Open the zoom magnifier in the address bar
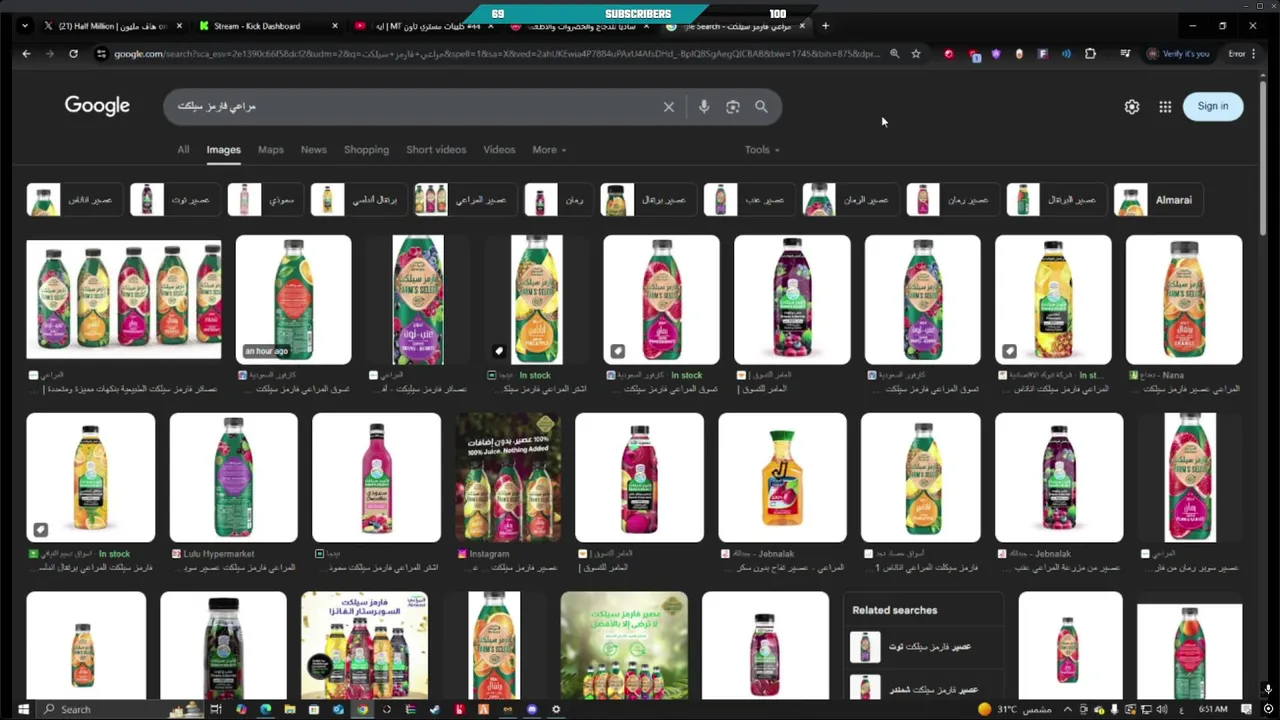1280x720 pixels. (894, 54)
